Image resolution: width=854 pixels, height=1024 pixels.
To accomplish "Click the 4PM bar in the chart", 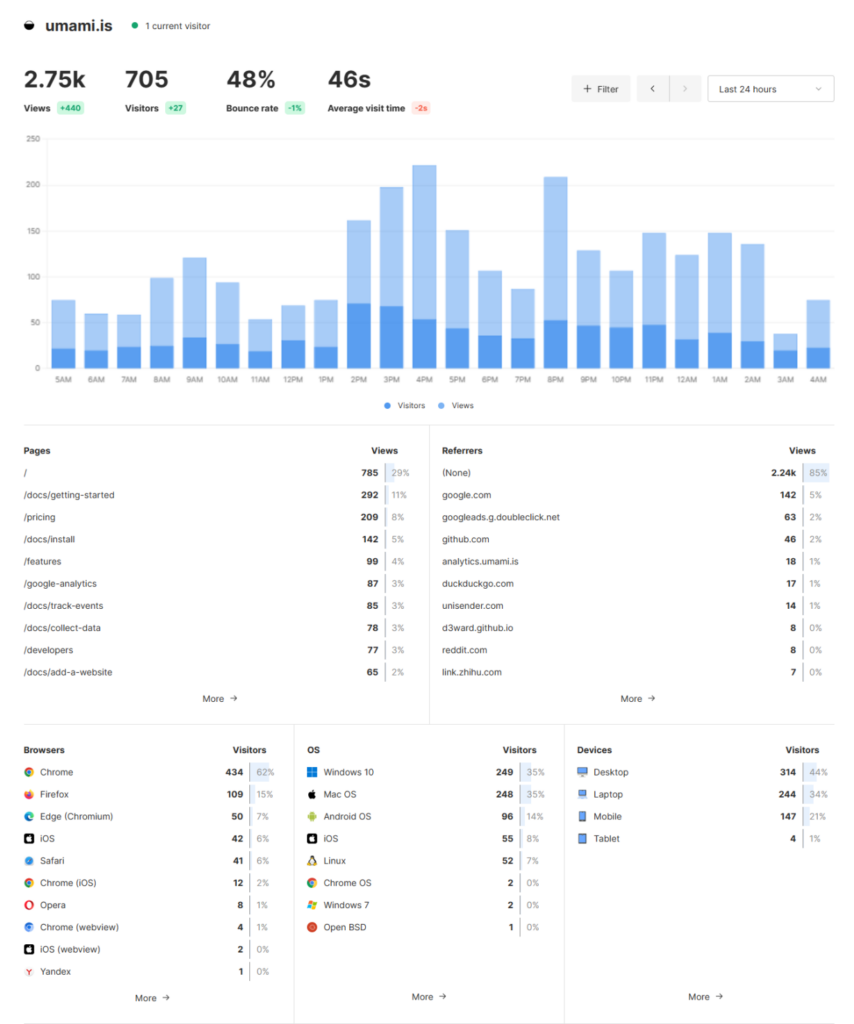I will coord(424,266).
